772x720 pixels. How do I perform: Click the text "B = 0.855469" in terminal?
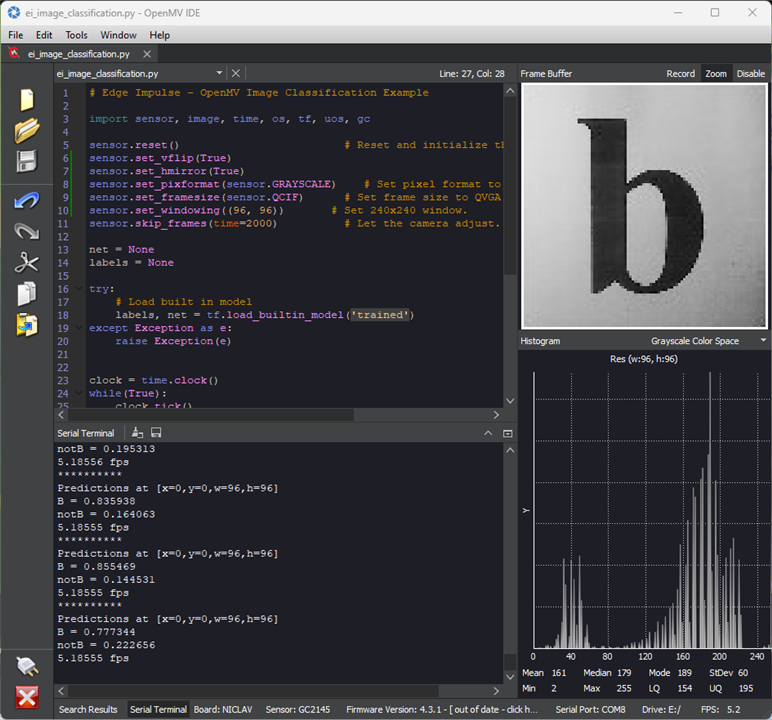pos(96,566)
